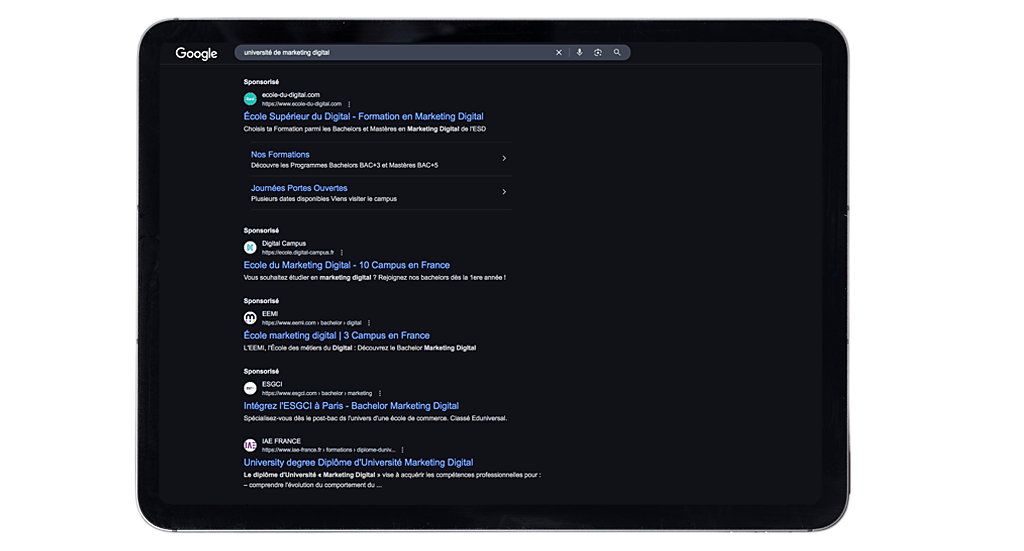Screen dimensions: 1024x551
Task: Go to Google home via the logo
Action: click(196, 54)
